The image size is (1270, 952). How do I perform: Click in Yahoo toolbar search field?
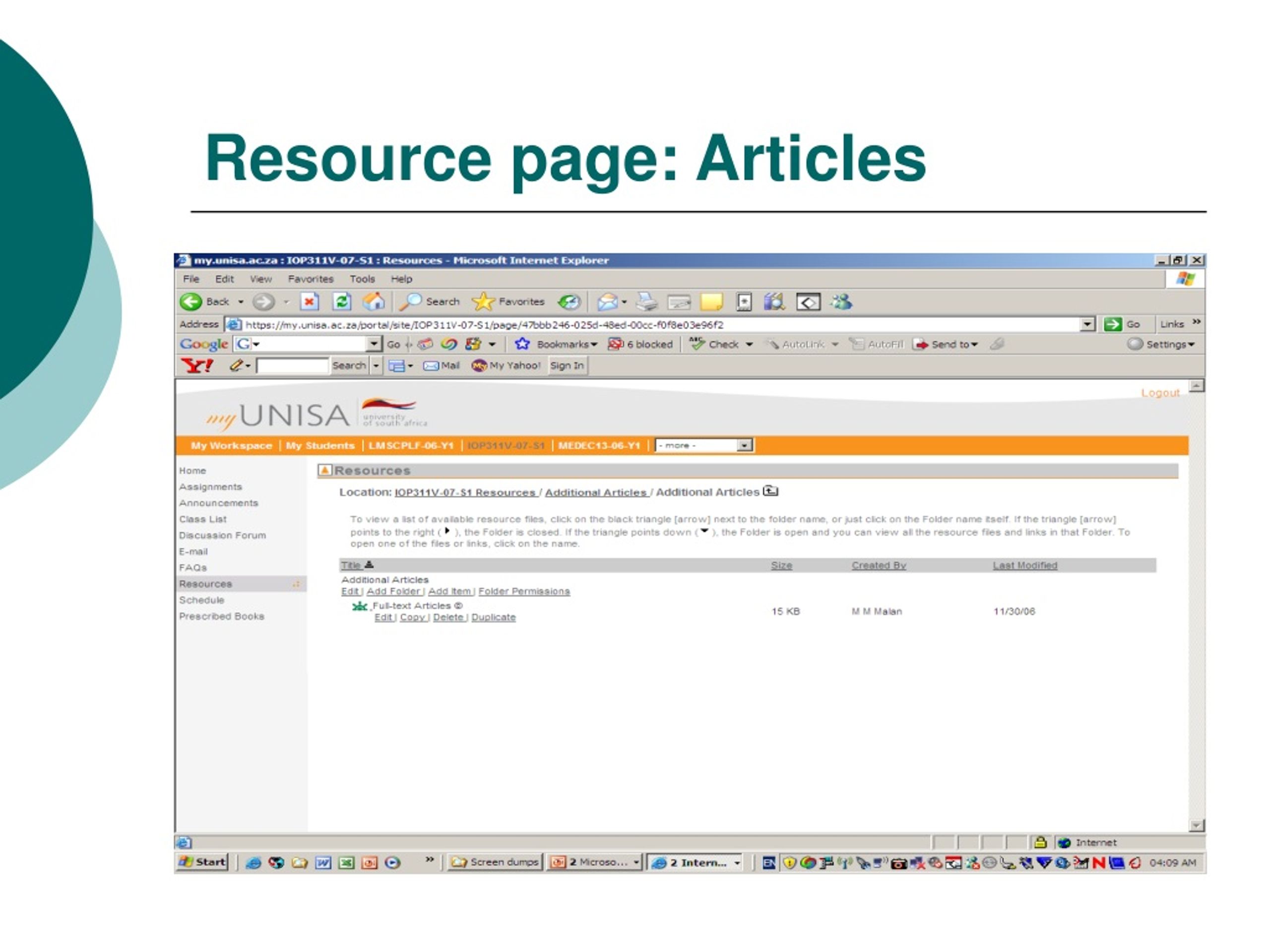tap(292, 365)
